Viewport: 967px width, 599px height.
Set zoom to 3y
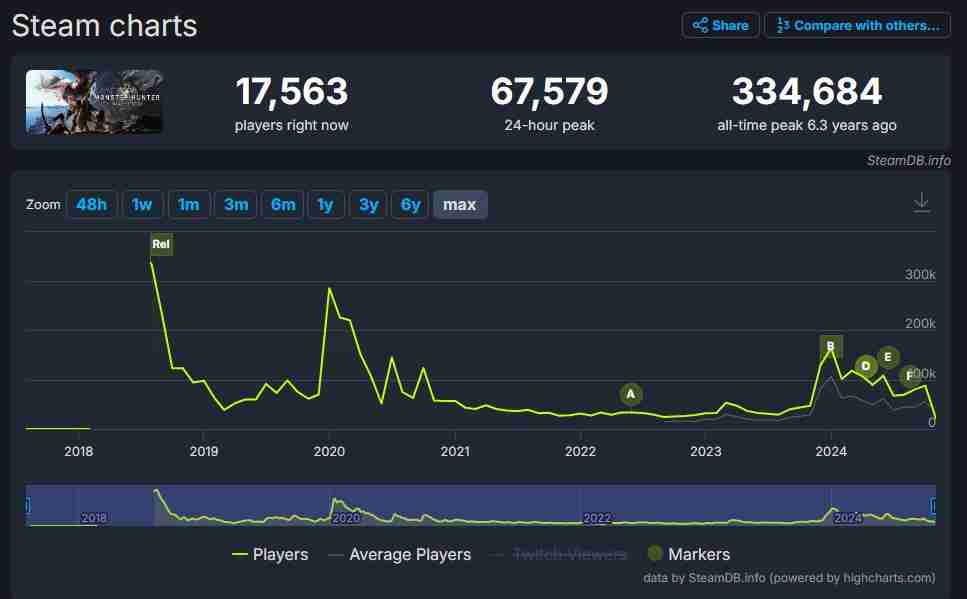(369, 205)
